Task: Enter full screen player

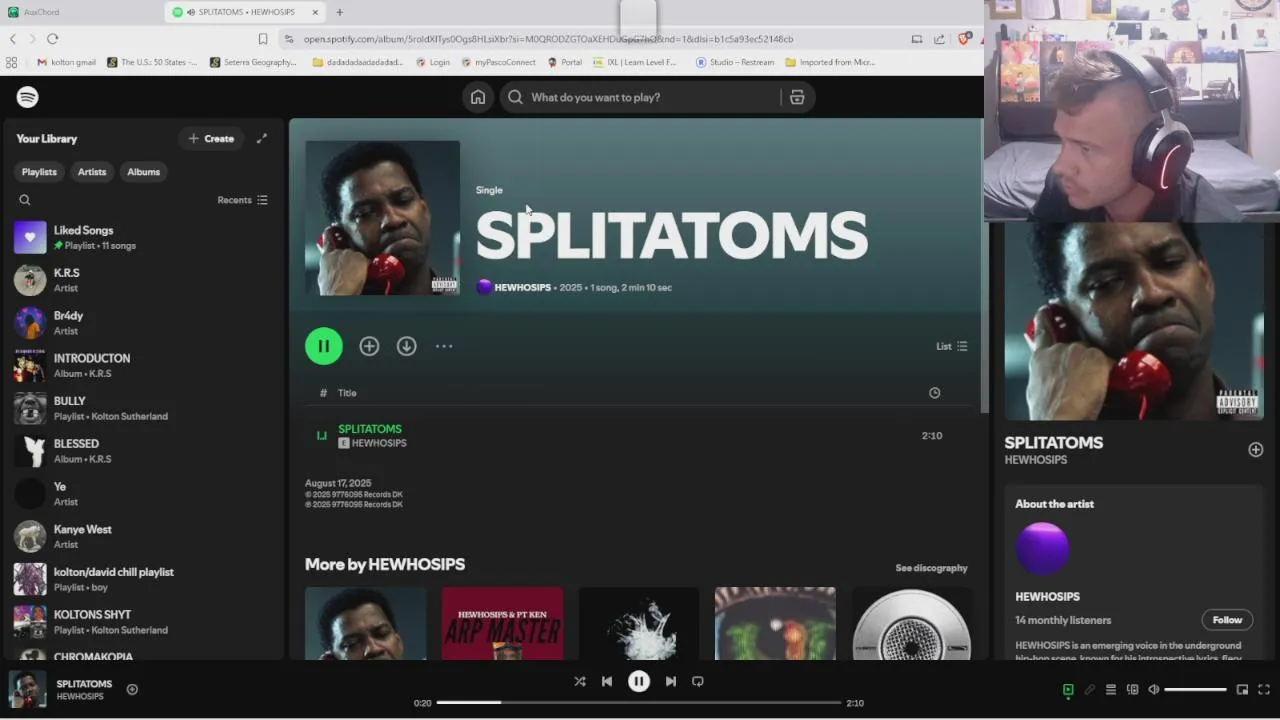Action: click(x=1264, y=689)
